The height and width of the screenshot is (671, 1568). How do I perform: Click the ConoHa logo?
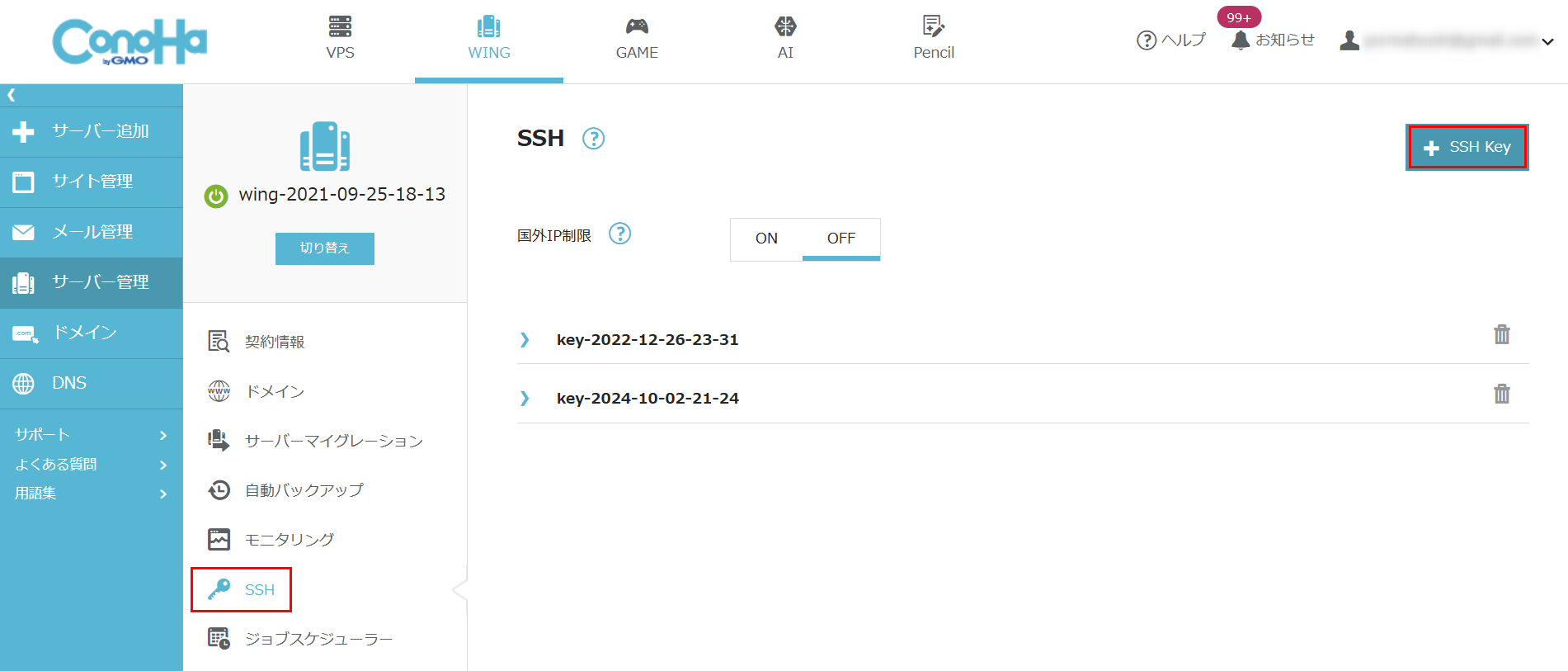click(129, 41)
